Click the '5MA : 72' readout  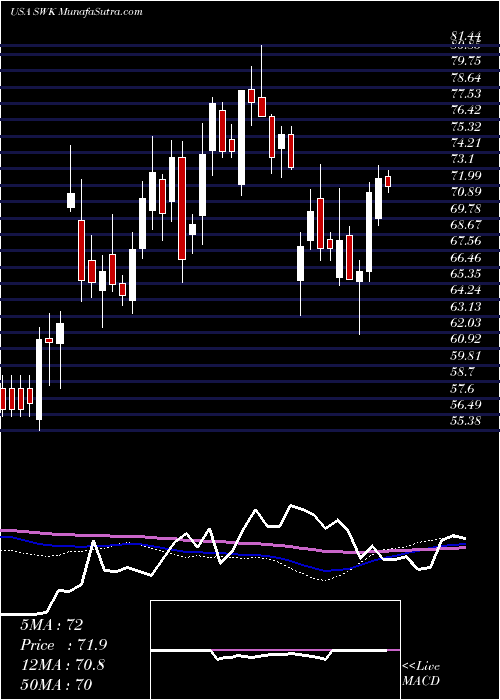[51, 625]
